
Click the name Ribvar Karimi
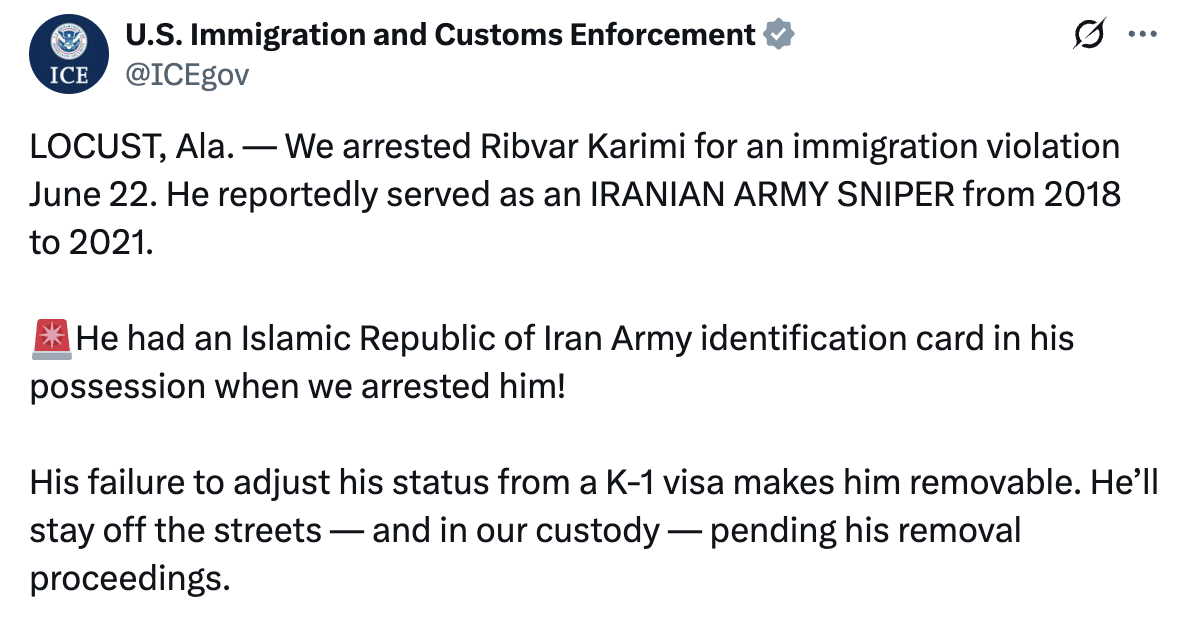coord(582,147)
